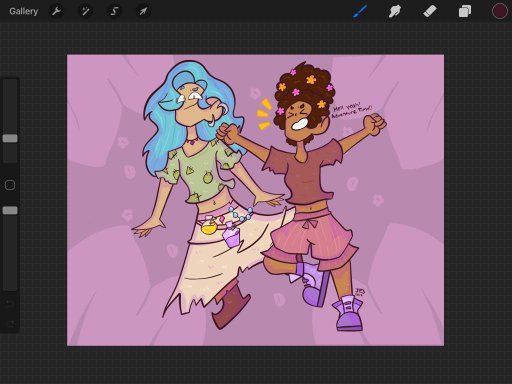Open the active color swatch
Screen dimensions: 512x384
click(499, 11)
